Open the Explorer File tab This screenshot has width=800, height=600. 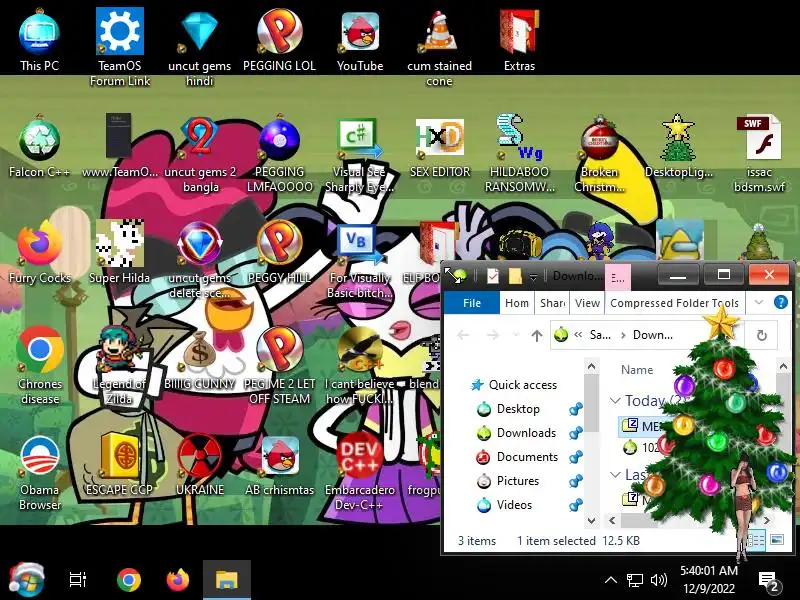pyautogui.click(x=472, y=303)
